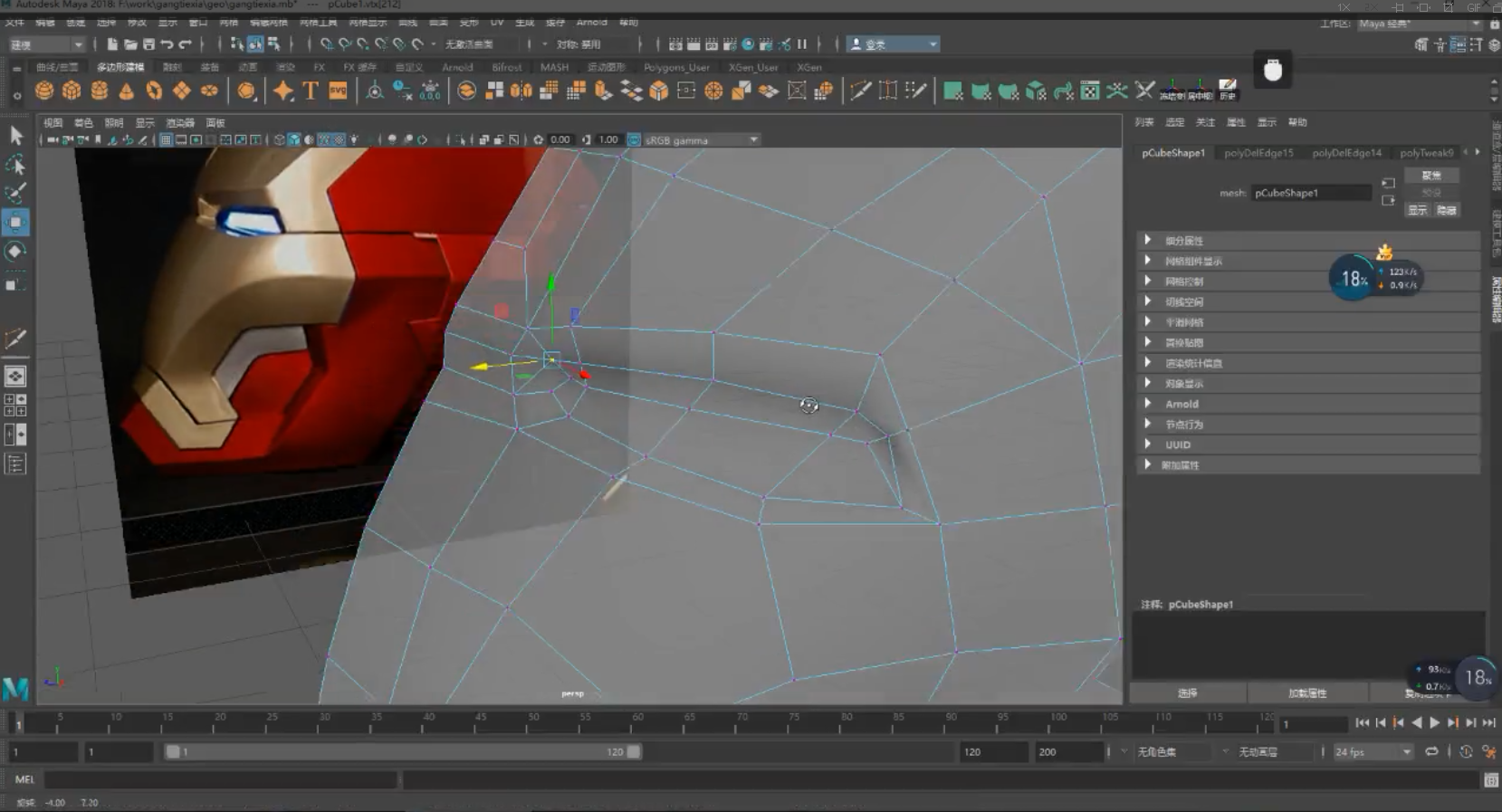Toggle the Attribute Editor panel icon
The height and width of the screenshot is (812, 1502).
click(1458, 44)
